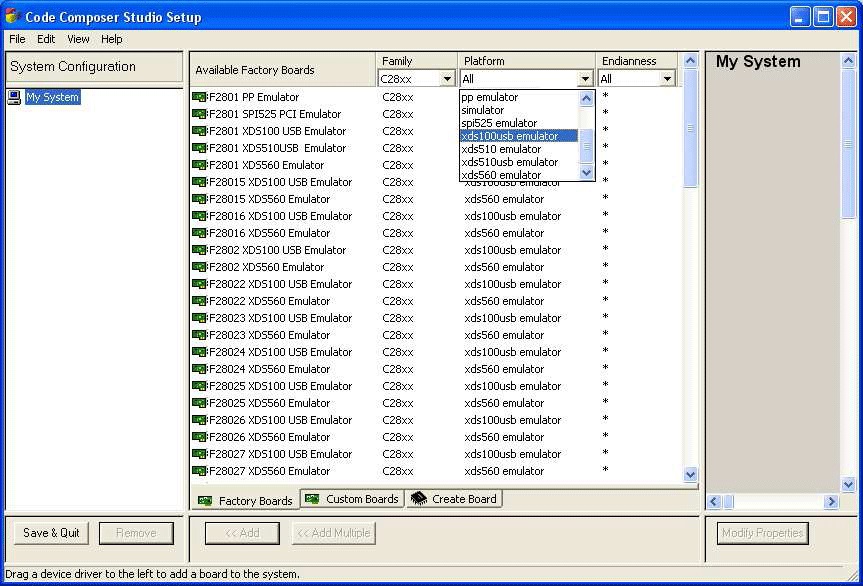Viewport: 863px width, 586px height.
Task: Open the Help menu
Action: coord(112,39)
